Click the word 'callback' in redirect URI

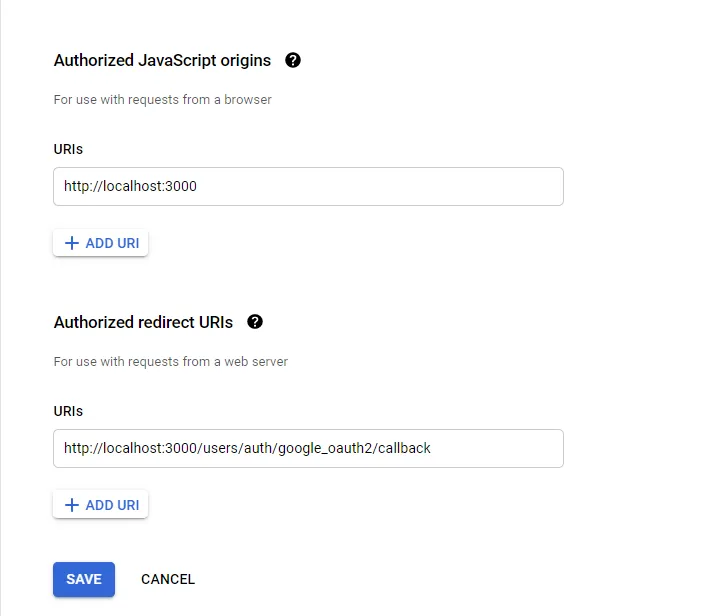(404, 449)
